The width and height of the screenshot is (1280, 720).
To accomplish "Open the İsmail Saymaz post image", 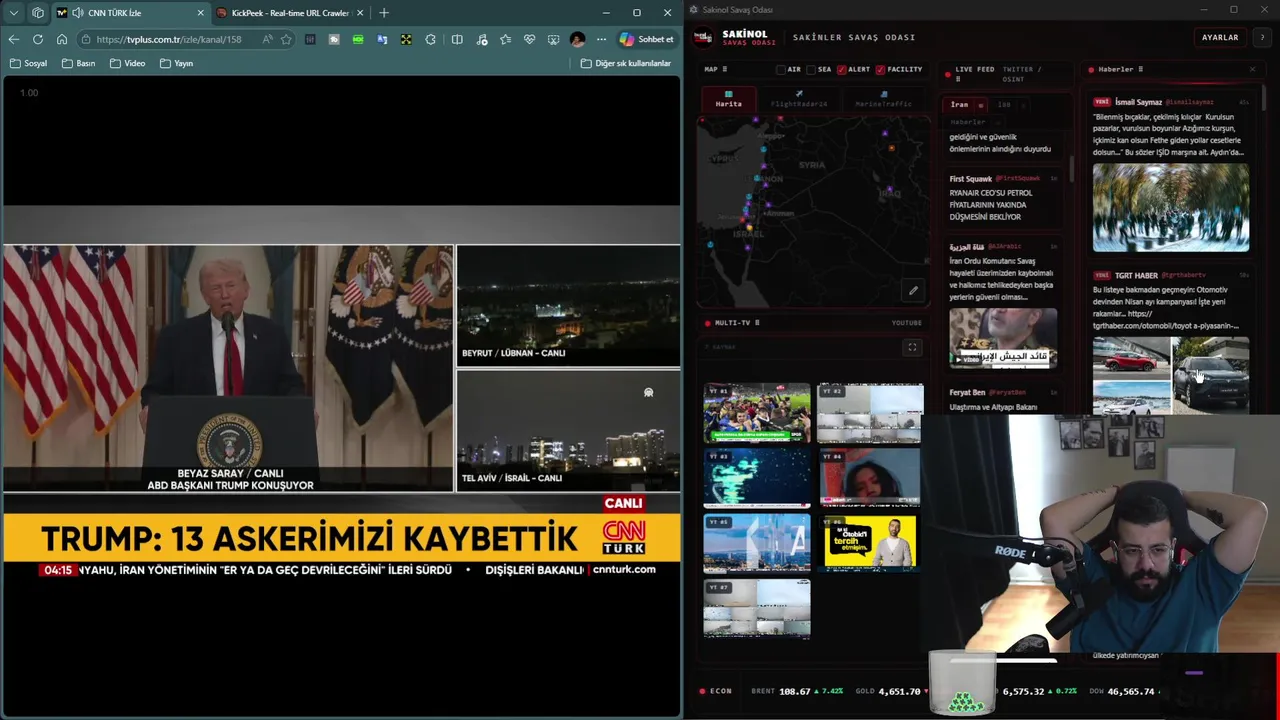I will tap(1171, 207).
